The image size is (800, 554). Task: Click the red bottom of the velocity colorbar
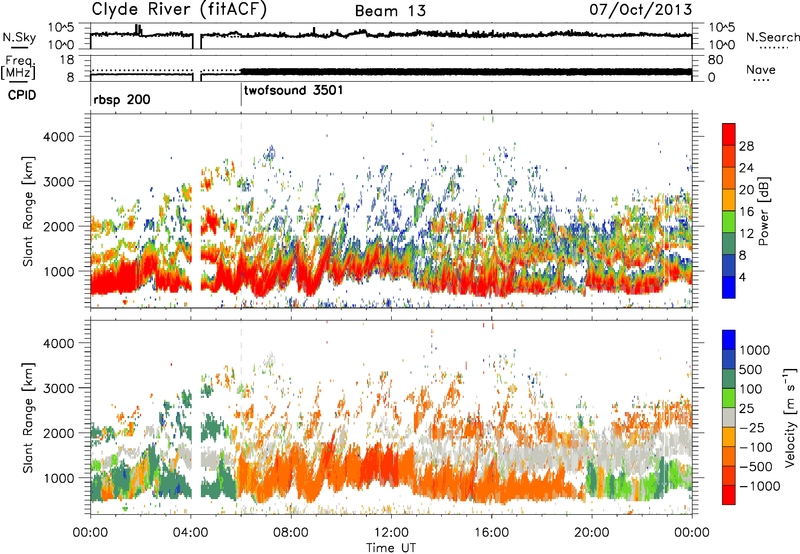point(729,495)
